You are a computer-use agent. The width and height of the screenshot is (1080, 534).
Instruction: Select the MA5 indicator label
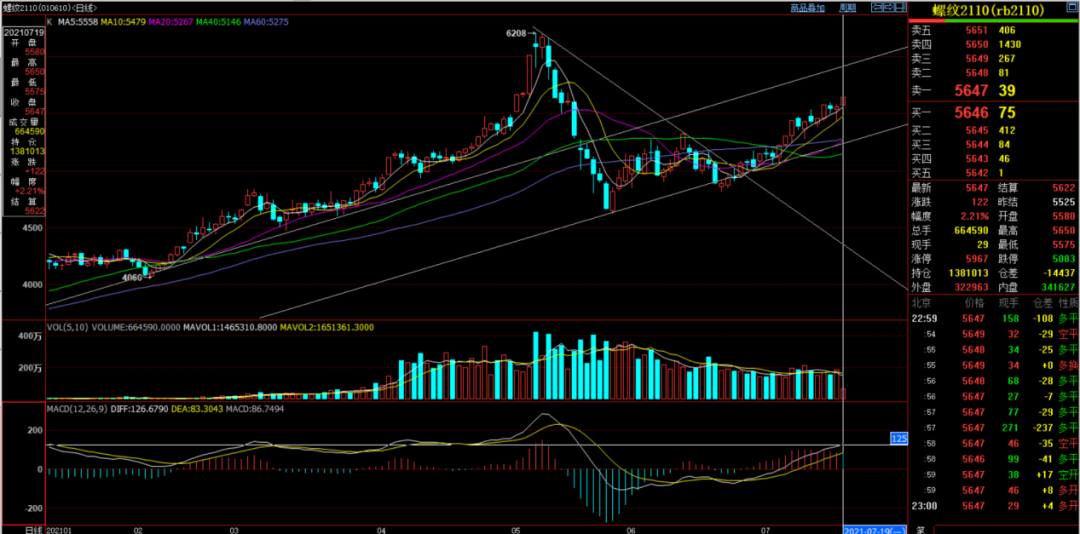(x=79, y=21)
